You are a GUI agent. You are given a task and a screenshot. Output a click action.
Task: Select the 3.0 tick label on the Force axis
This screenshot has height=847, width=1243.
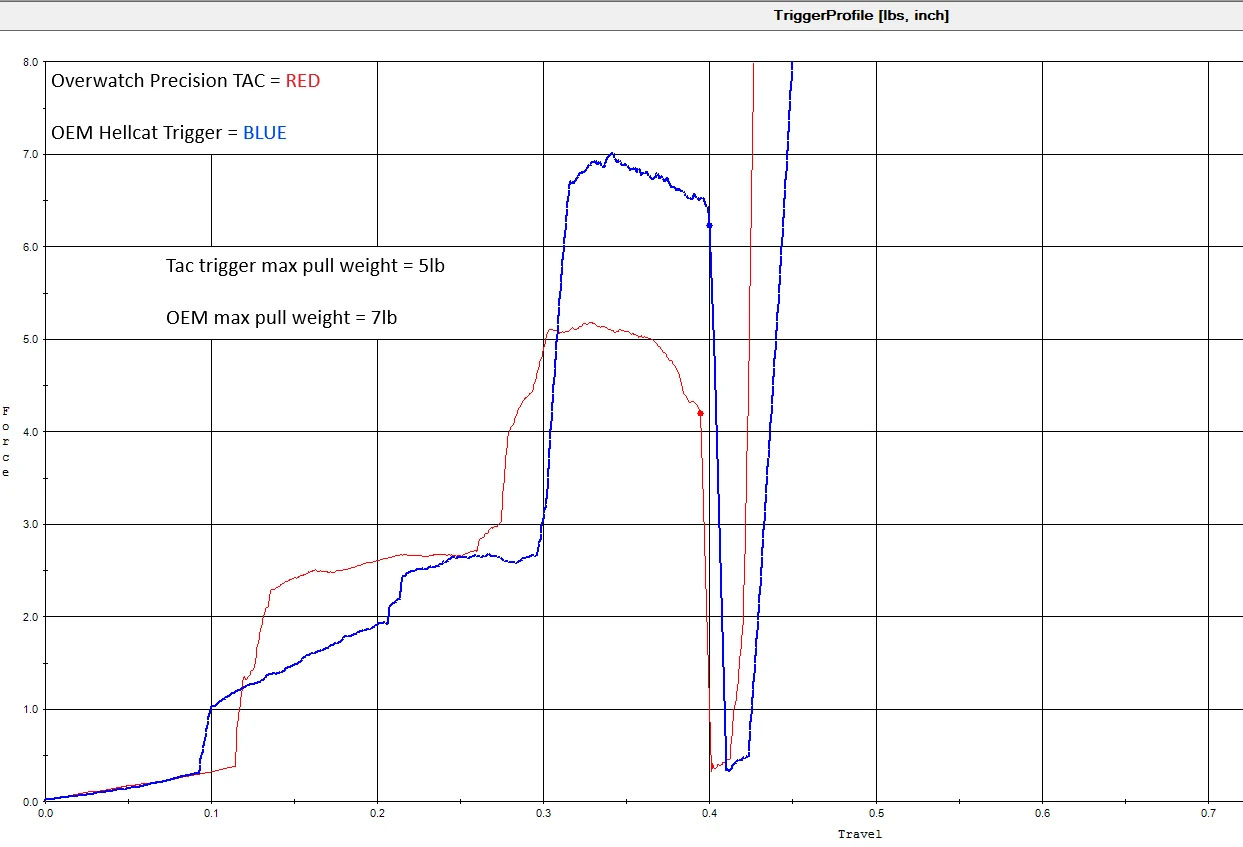[29, 524]
